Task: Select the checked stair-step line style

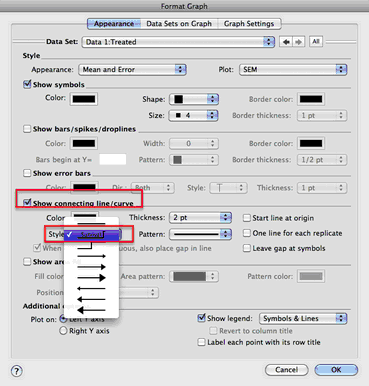Action: coord(91,235)
